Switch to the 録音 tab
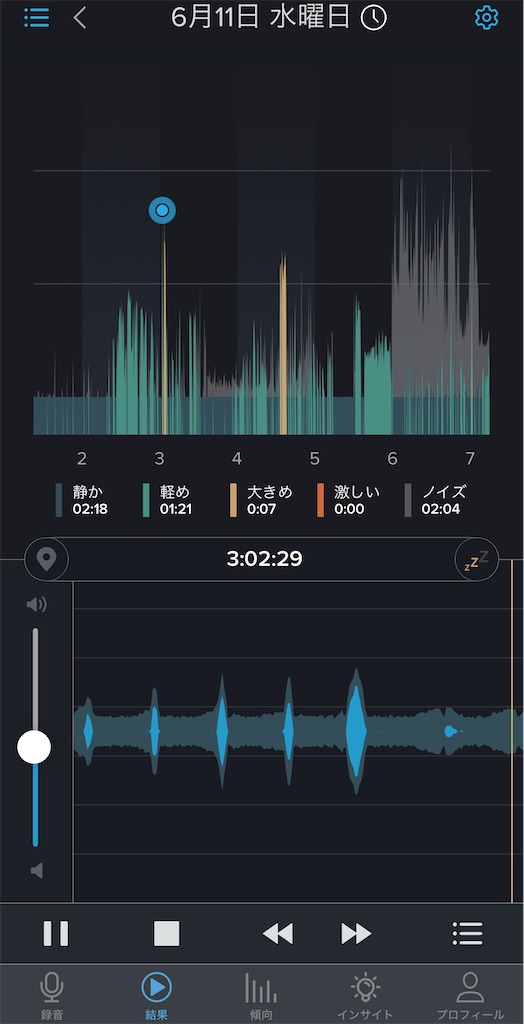Viewport: 524px width, 1024px height. pyautogui.click(x=52, y=995)
